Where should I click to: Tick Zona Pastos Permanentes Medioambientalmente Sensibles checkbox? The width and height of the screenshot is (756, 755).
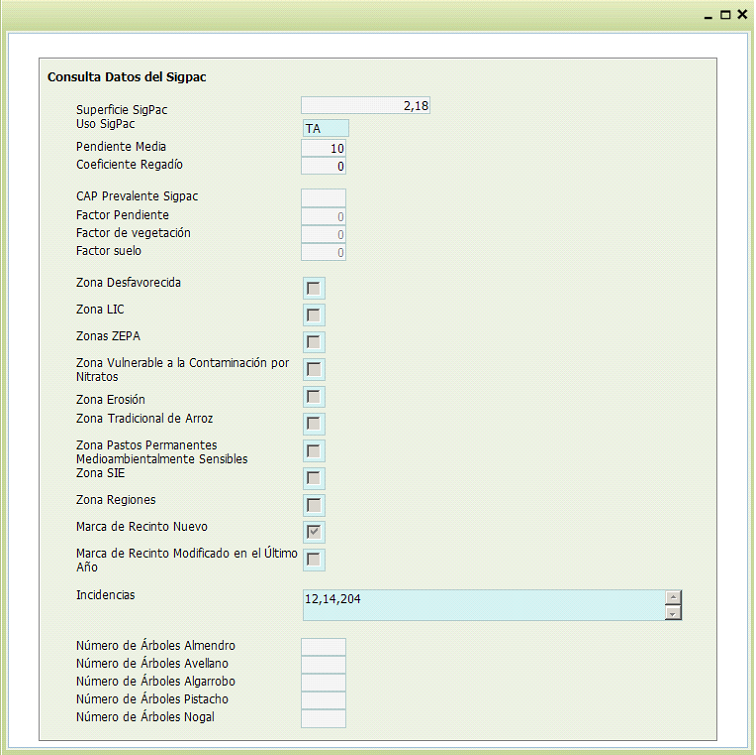coord(314,451)
